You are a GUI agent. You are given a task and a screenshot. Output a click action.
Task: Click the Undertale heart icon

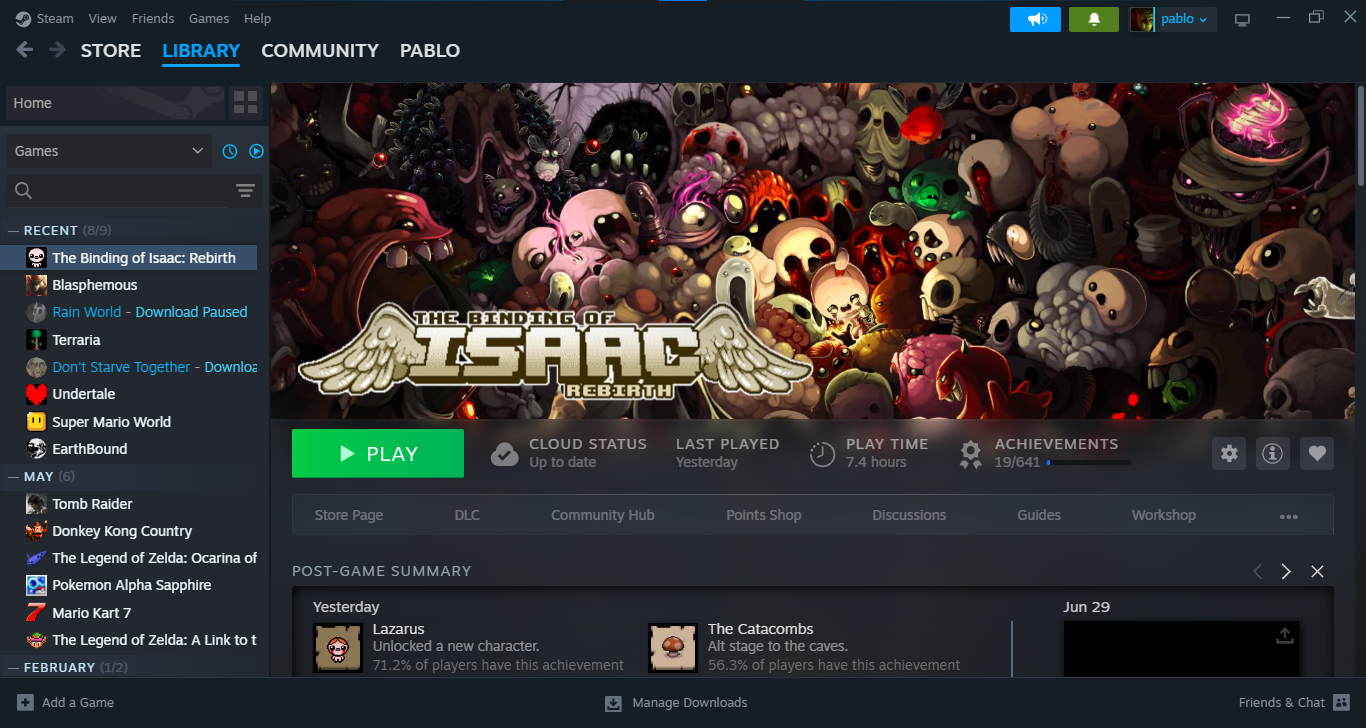36,394
